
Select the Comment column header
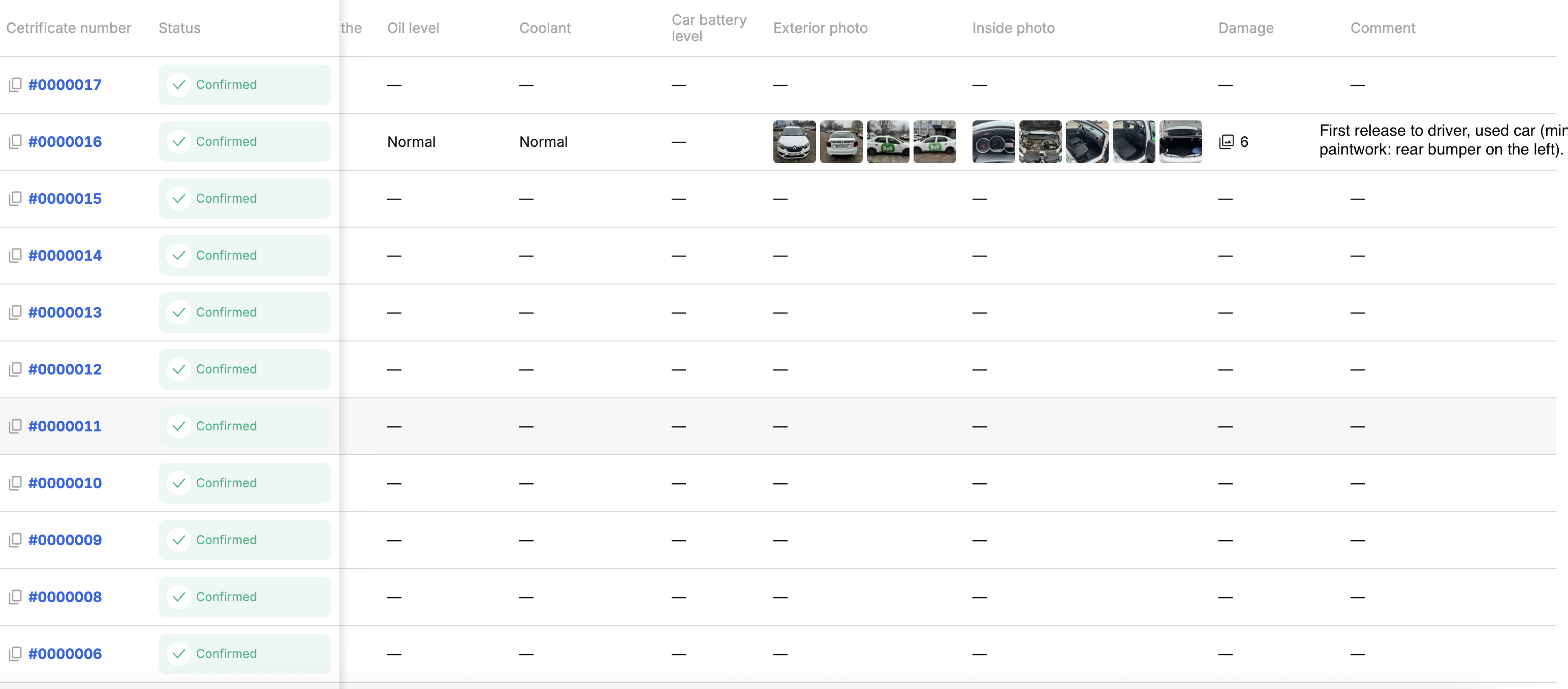(x=1383, y=28)
